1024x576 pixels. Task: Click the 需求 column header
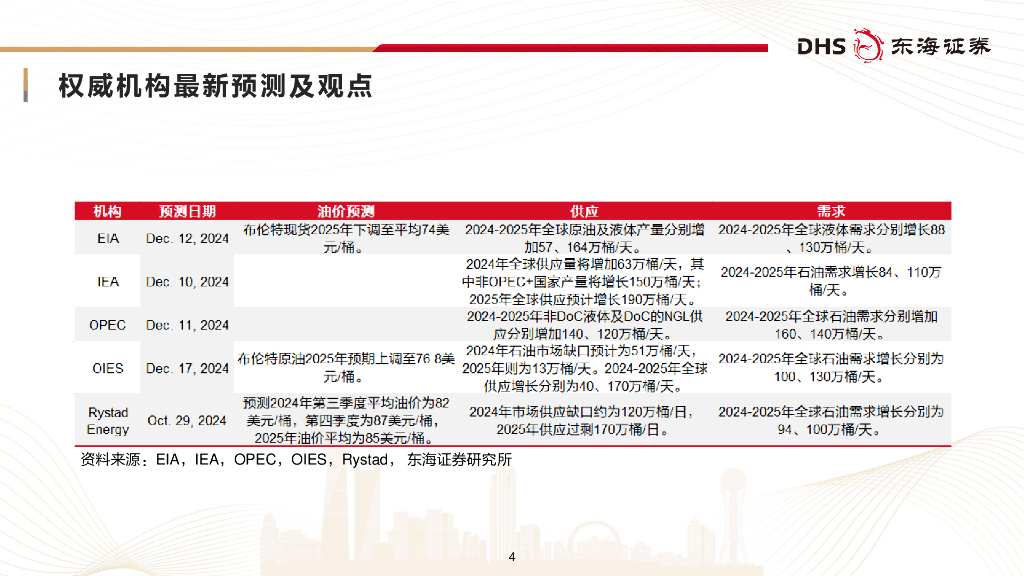pos(831,211)
